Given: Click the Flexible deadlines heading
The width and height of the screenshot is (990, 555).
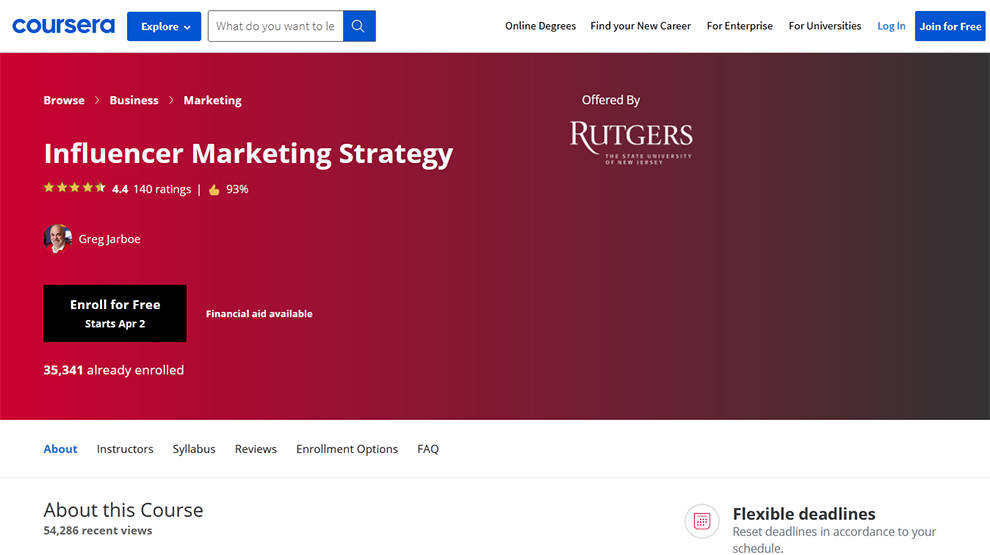Looking at the screenshot, I should [804, 513].
